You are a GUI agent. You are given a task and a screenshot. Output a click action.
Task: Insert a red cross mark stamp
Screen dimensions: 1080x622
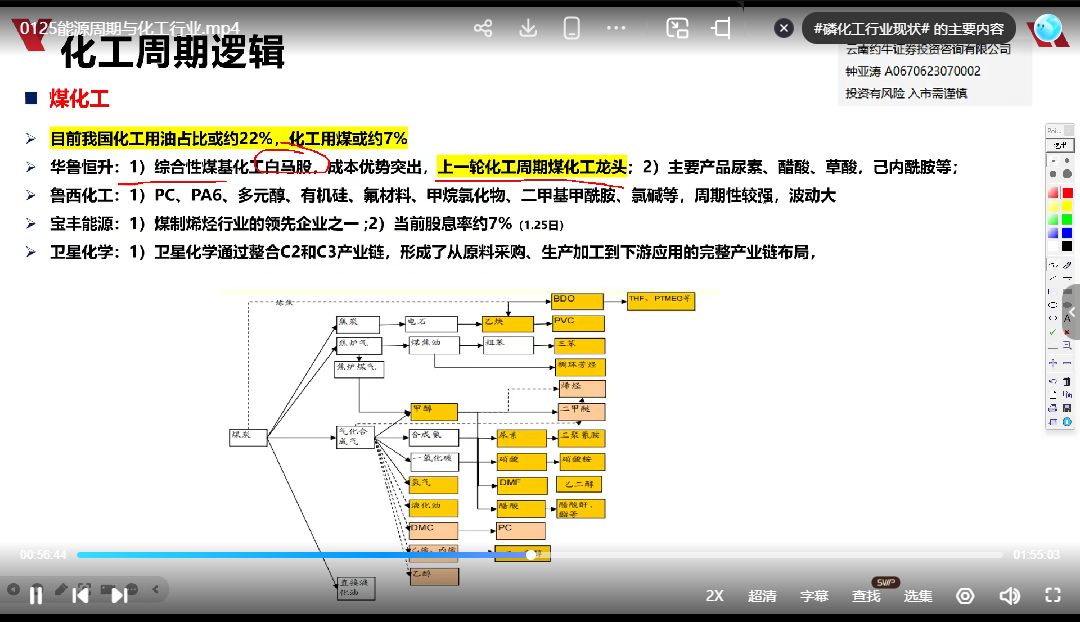tap(1068, 331)
